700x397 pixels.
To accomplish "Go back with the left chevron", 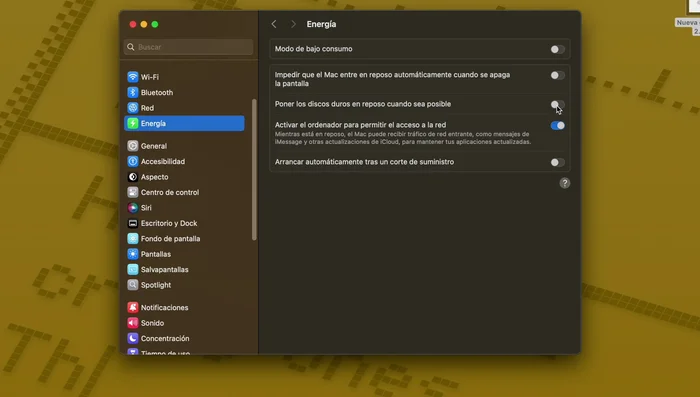I will click(274, 24).
